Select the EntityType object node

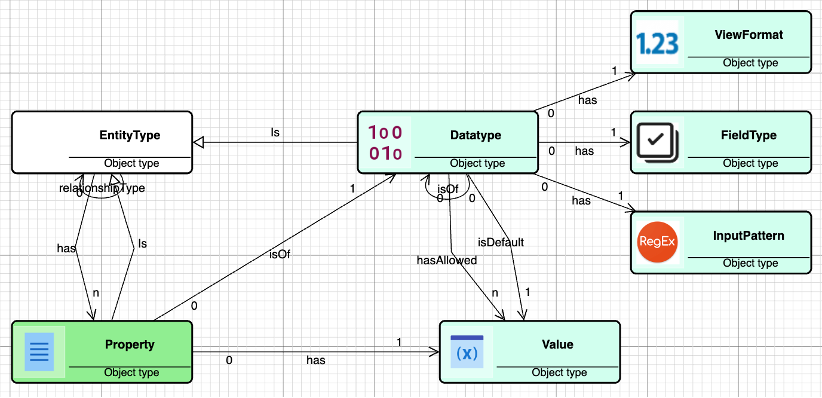pyautogui.click(x=102, y=142)
